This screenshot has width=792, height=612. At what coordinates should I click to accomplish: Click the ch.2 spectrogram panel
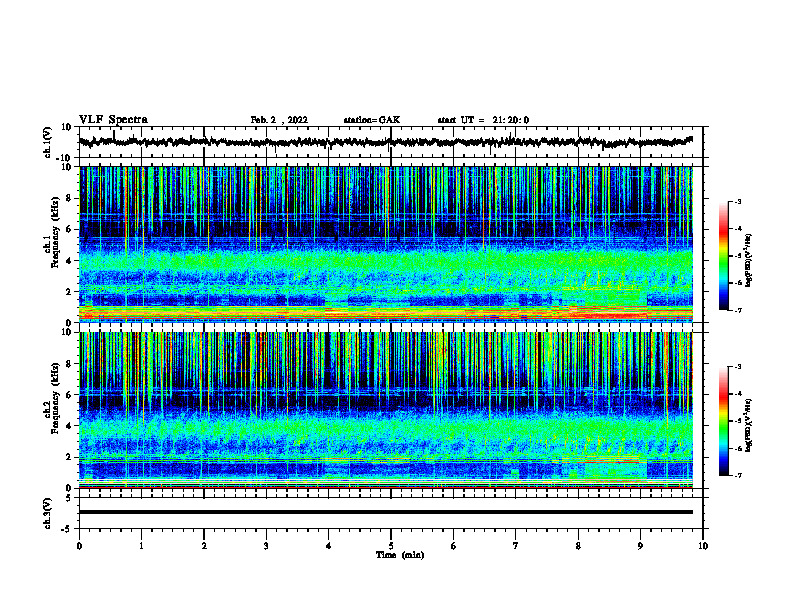click(x=386, y=410)
